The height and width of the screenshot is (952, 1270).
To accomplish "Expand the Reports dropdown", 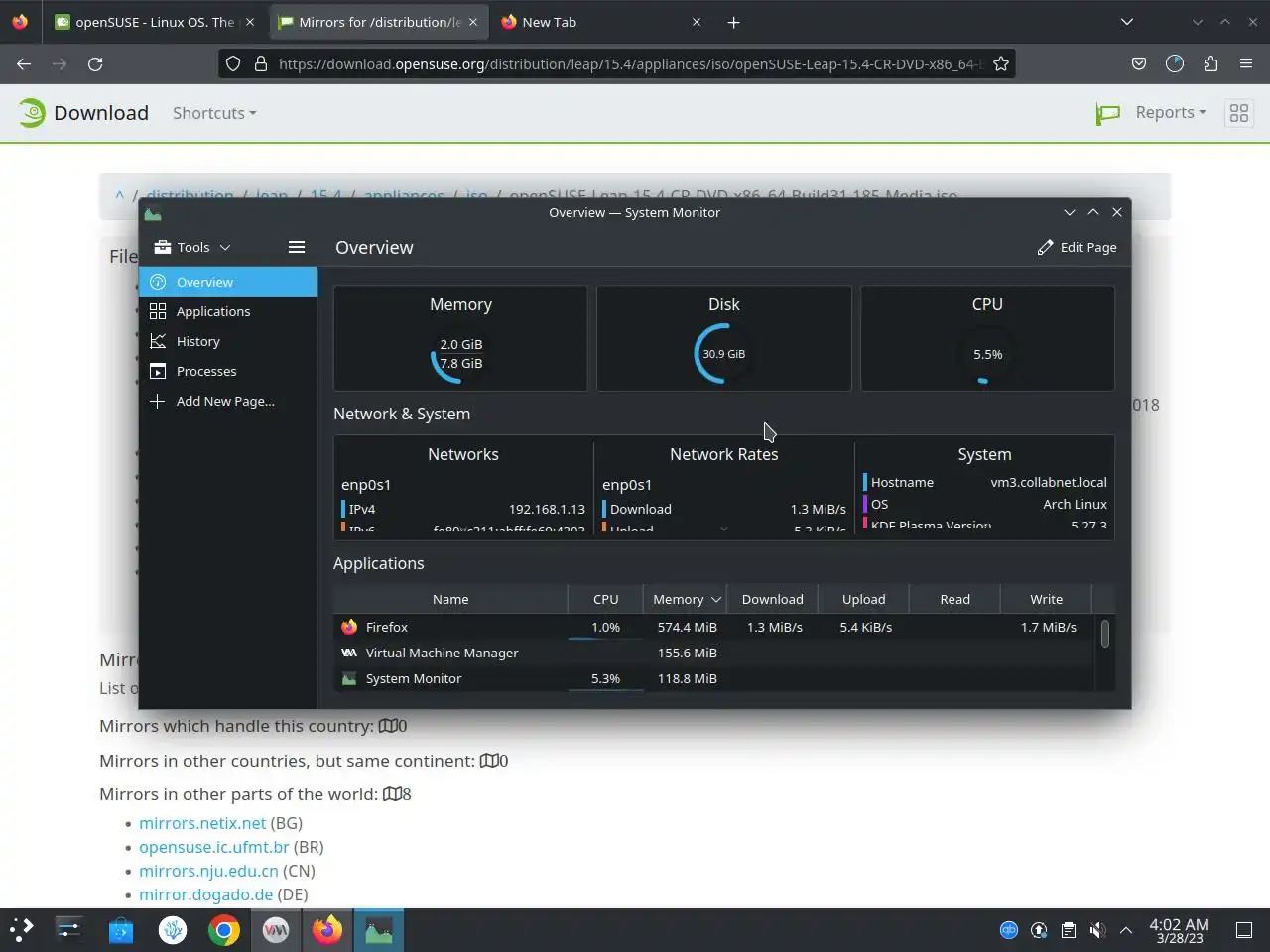I will 1171,113.
